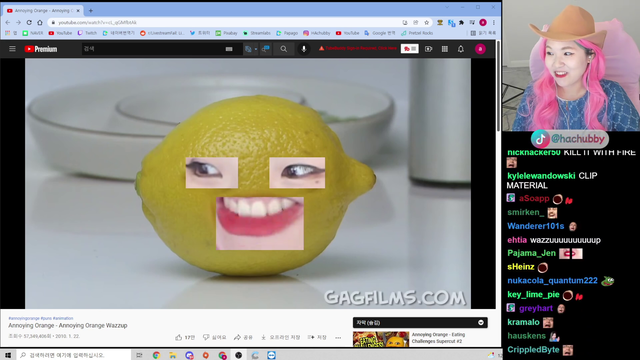Open the YouTube hamburger guide menu
This screenshot has width=640, height=360.
(x=12, y=49)
